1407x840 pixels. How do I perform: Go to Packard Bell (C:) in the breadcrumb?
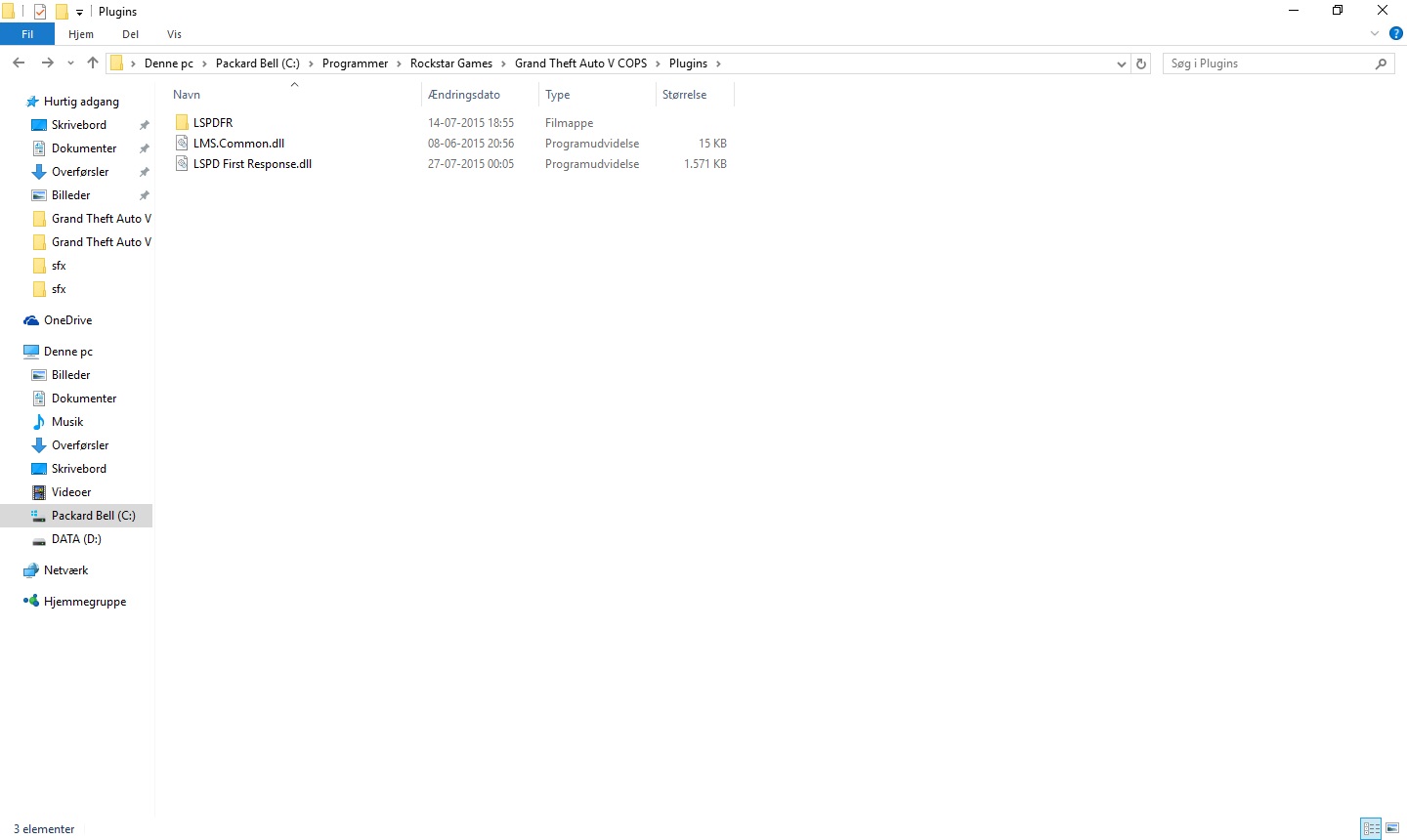(x=258, y=63)
